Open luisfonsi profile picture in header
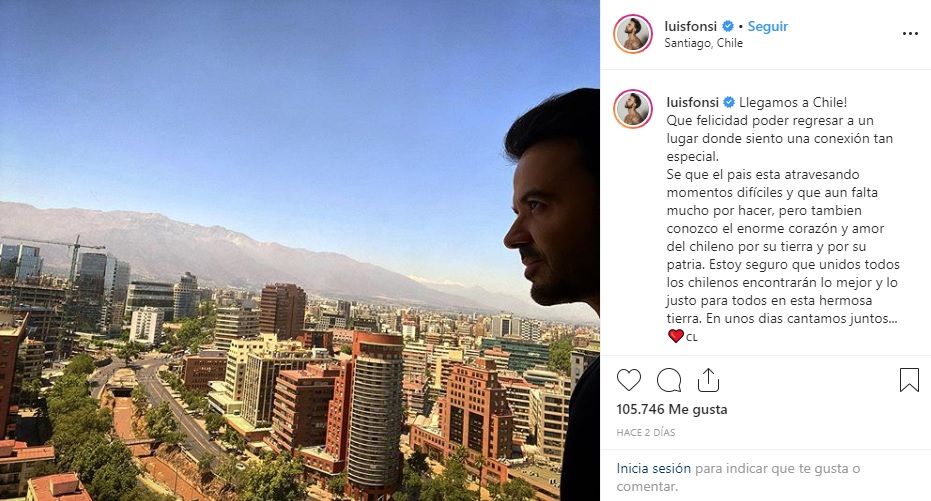 (x=633, y=34)
